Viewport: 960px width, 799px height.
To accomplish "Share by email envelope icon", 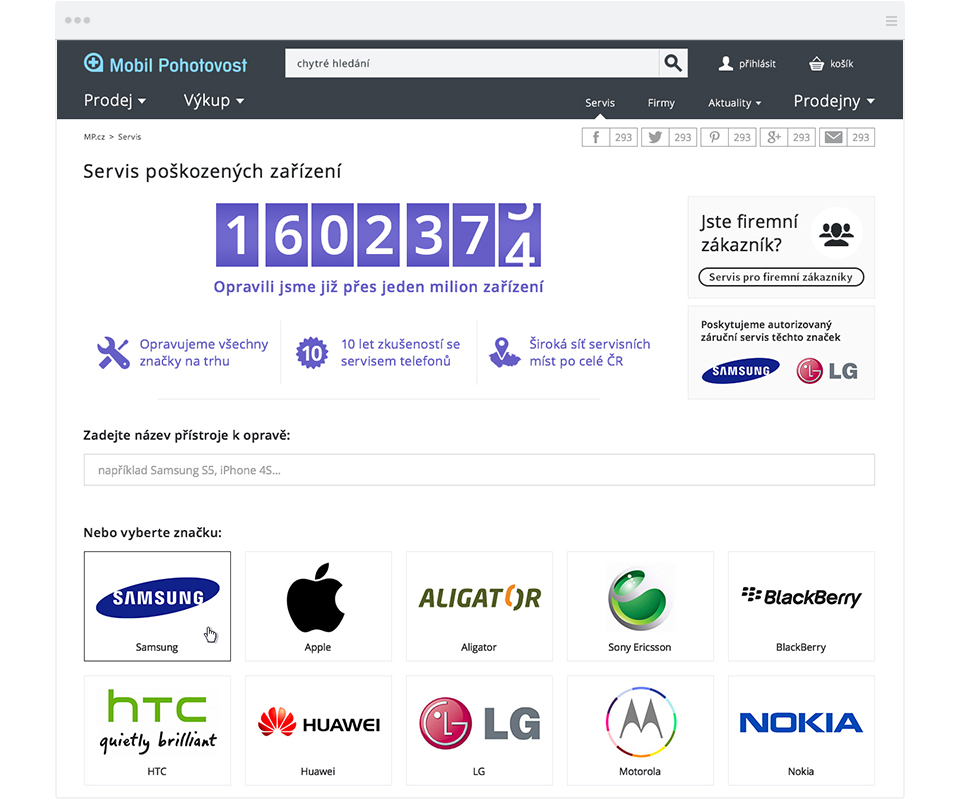I will 833,137.
